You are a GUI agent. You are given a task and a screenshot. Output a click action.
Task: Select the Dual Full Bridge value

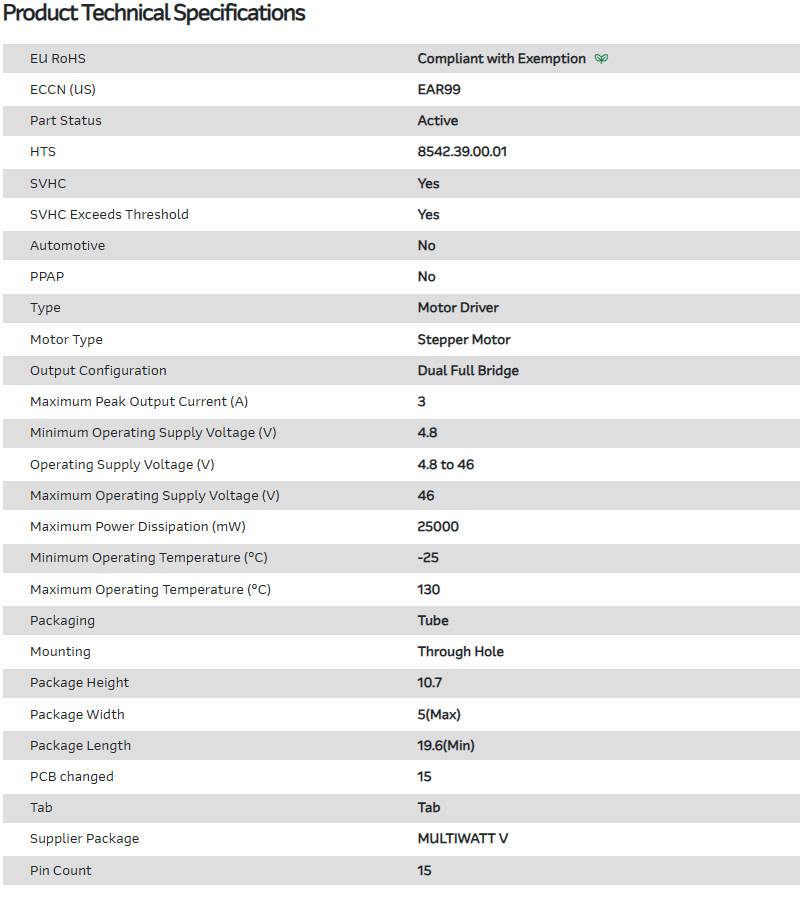tap(468, 371)
